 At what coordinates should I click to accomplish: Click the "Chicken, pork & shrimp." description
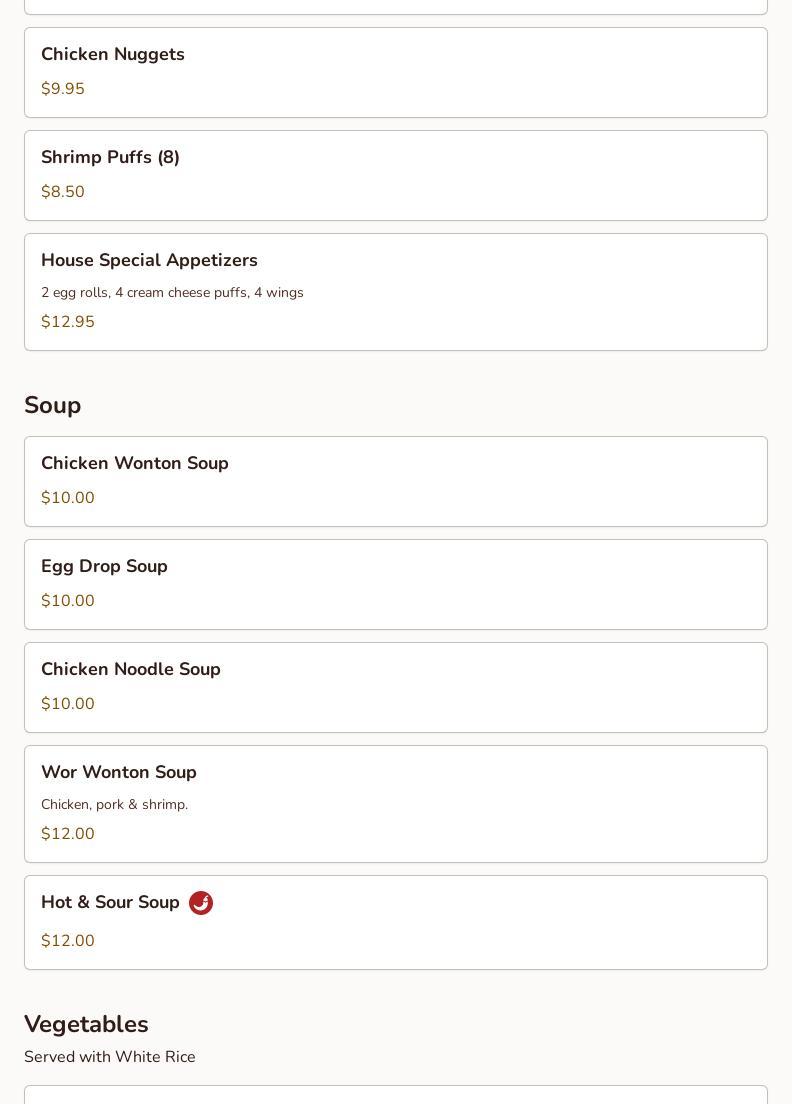pyautogui.click(x=114, y=805)
